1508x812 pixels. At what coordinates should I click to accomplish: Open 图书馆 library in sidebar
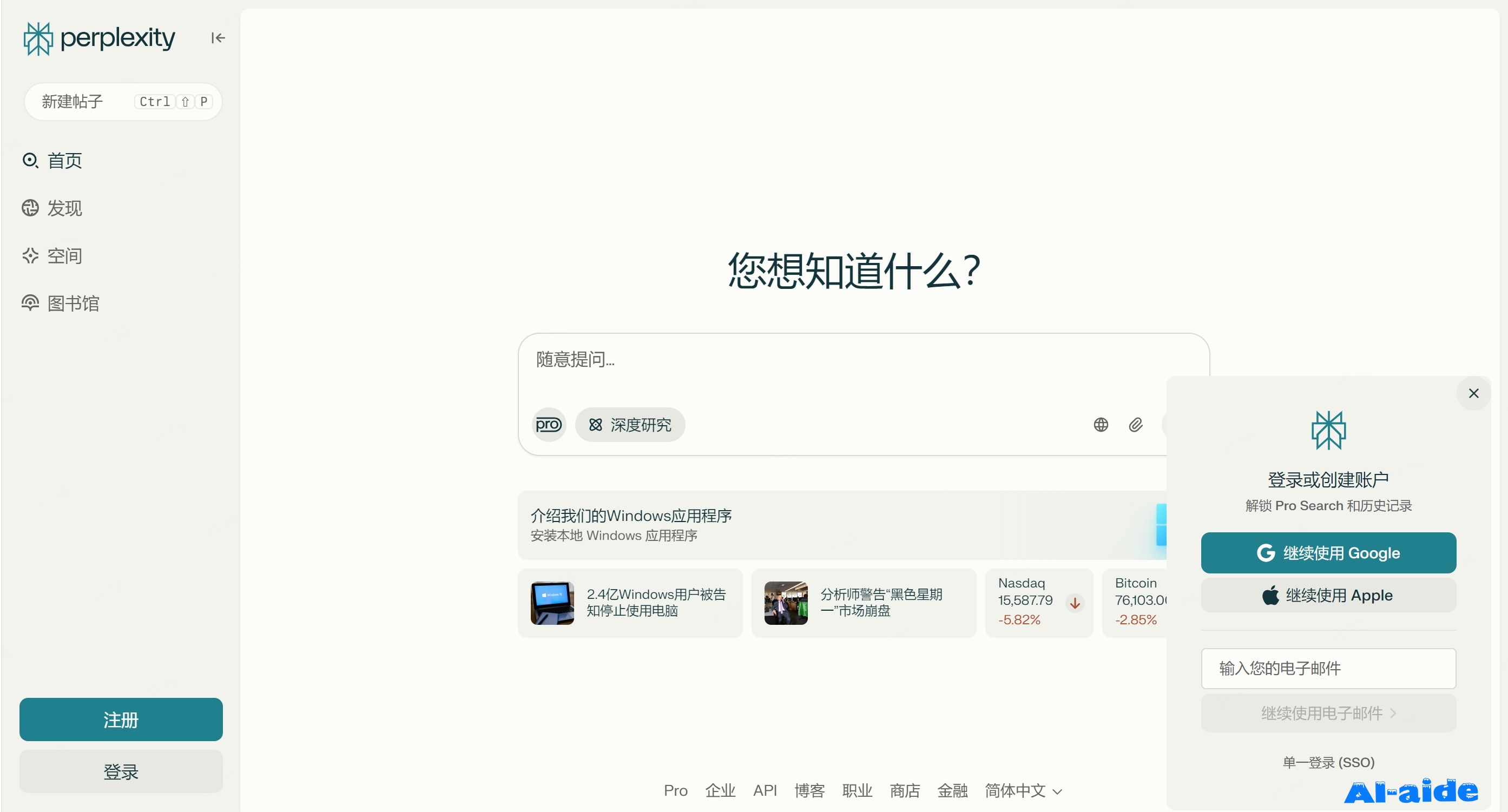click(x=60, y=303)
